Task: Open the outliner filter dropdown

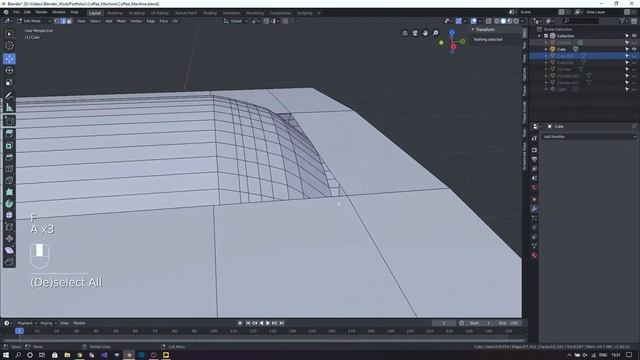Action: point(623,21)
